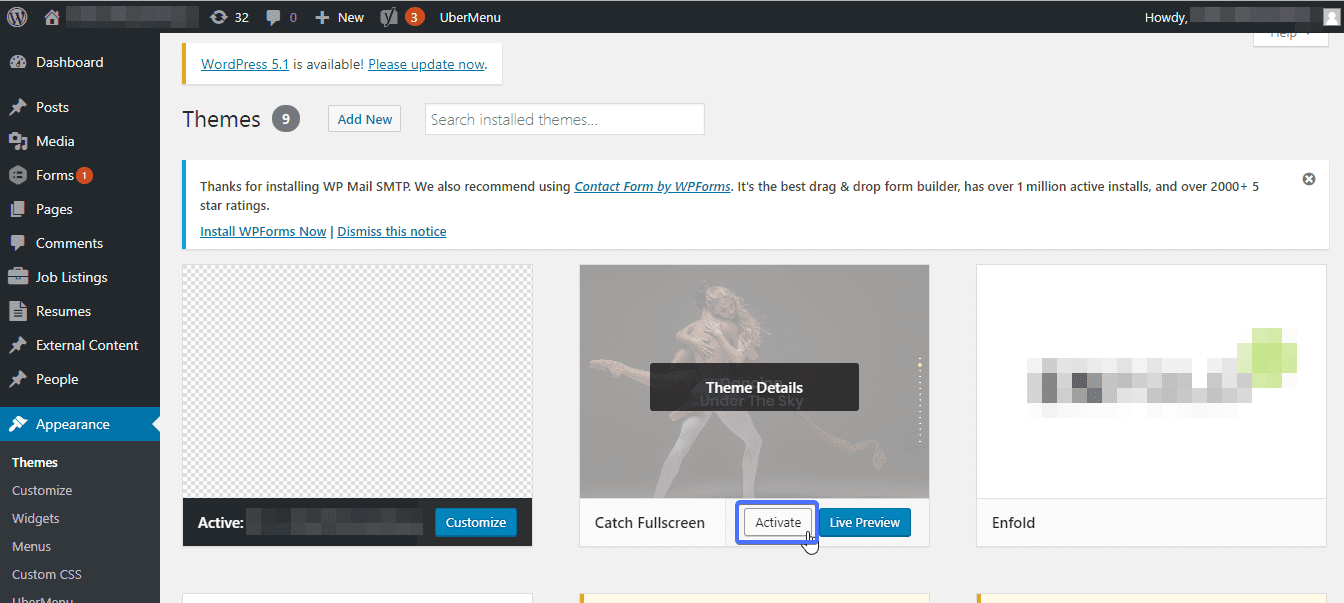Click the Job Listings briefcase icon

coord(17,277)
